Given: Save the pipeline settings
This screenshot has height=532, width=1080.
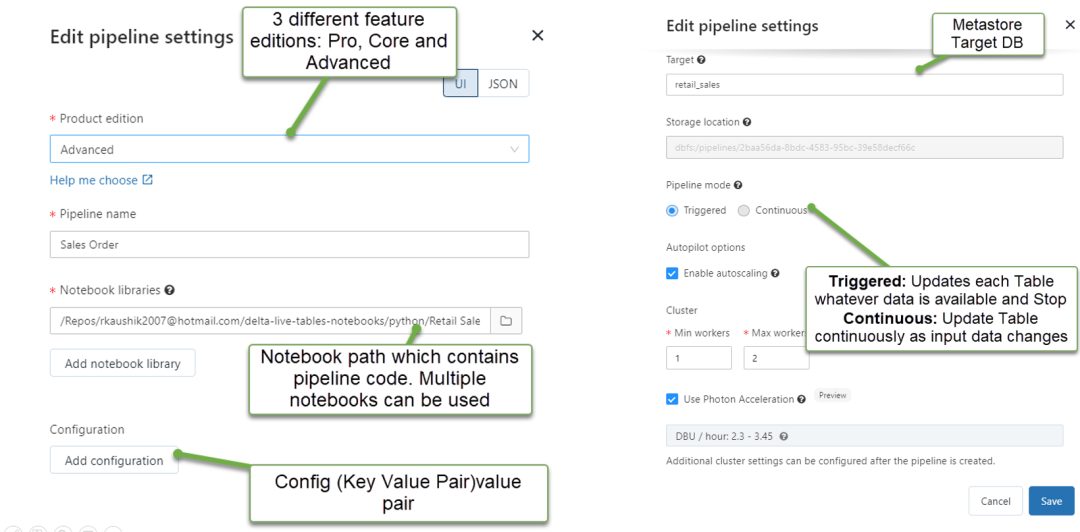Looking at the screenshot, I should [1051, 501].
